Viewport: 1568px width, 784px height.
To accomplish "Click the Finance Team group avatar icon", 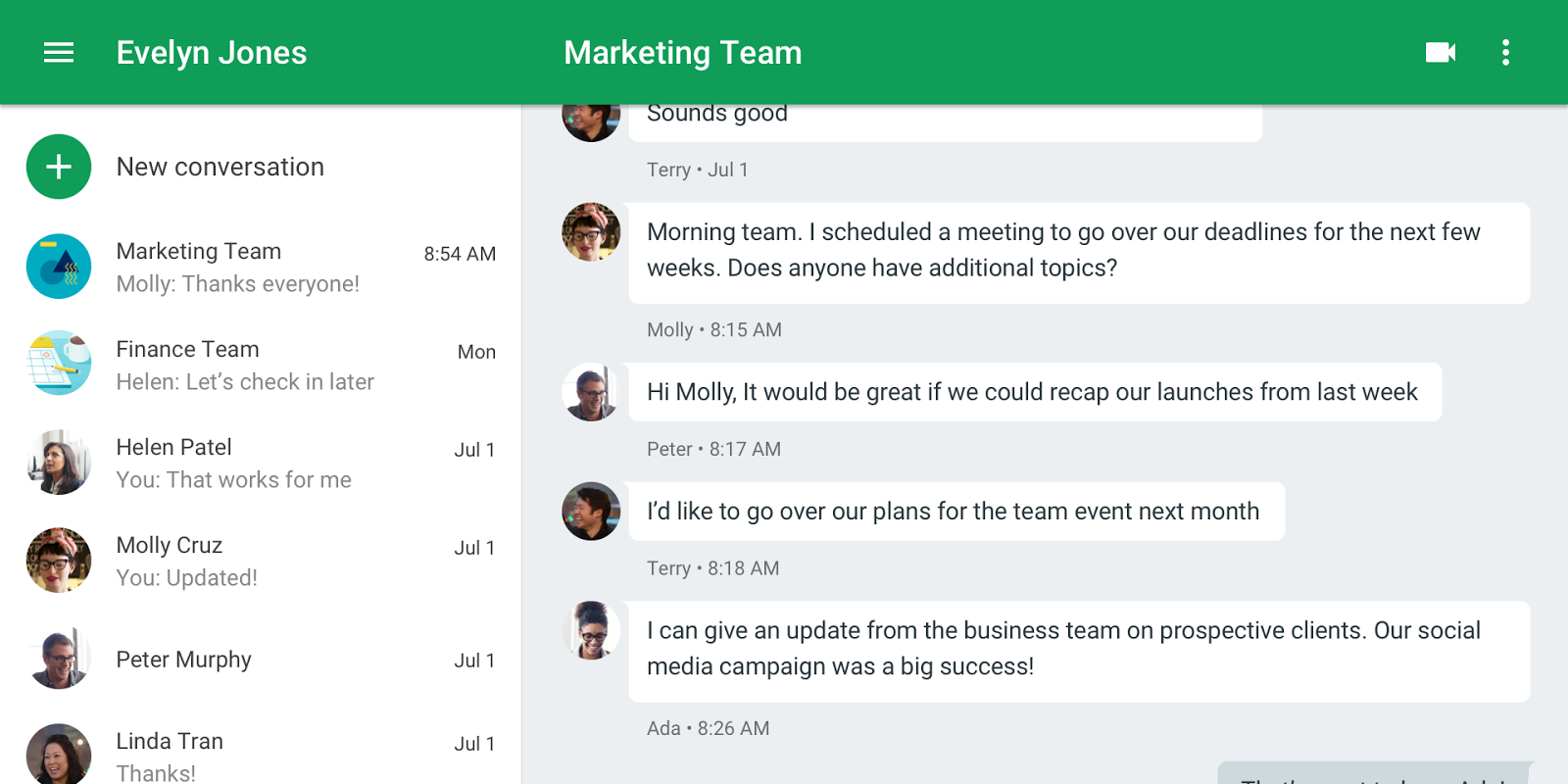I will tap(59, 363).
